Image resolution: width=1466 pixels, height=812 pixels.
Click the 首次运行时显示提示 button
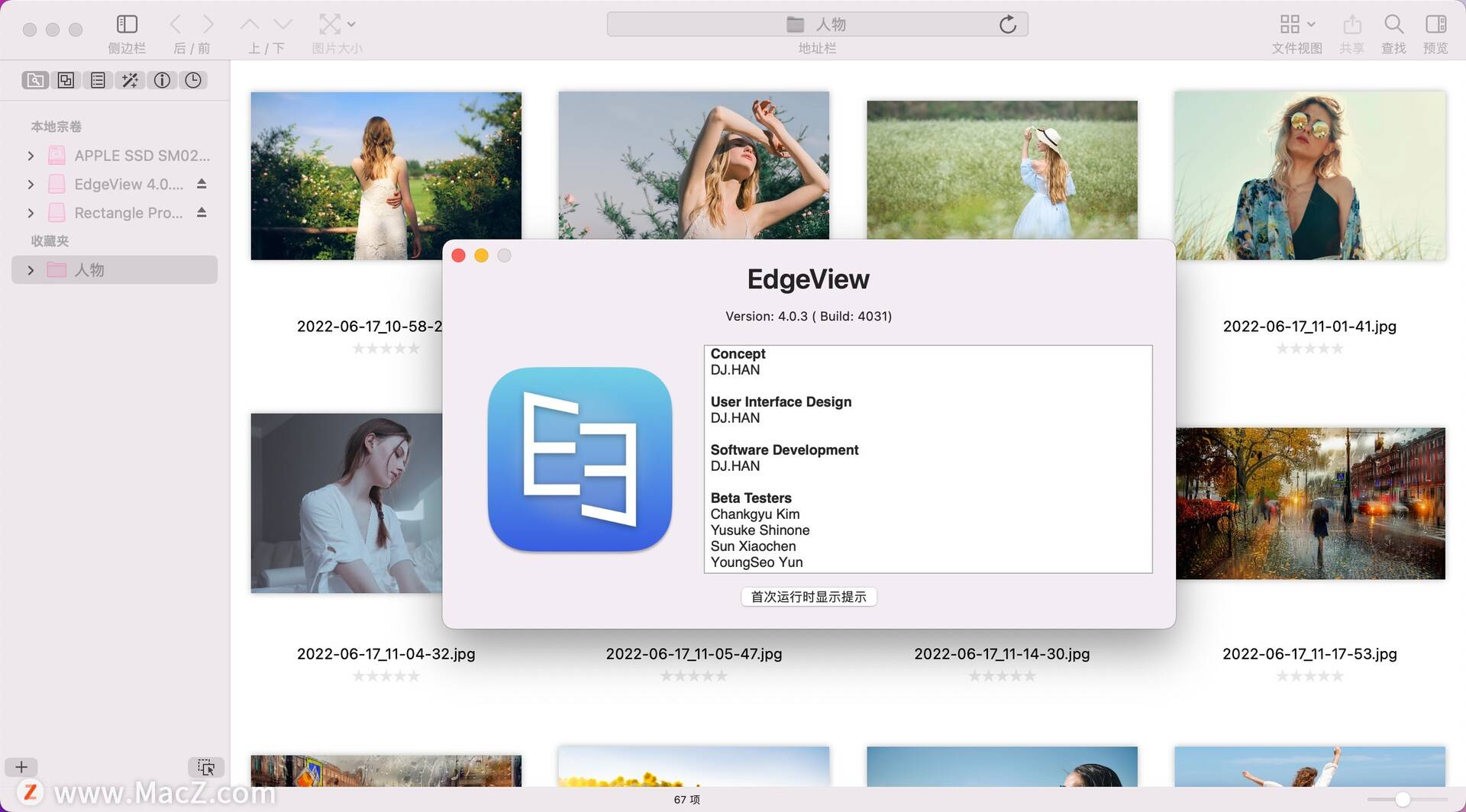(x=809, y=597)
